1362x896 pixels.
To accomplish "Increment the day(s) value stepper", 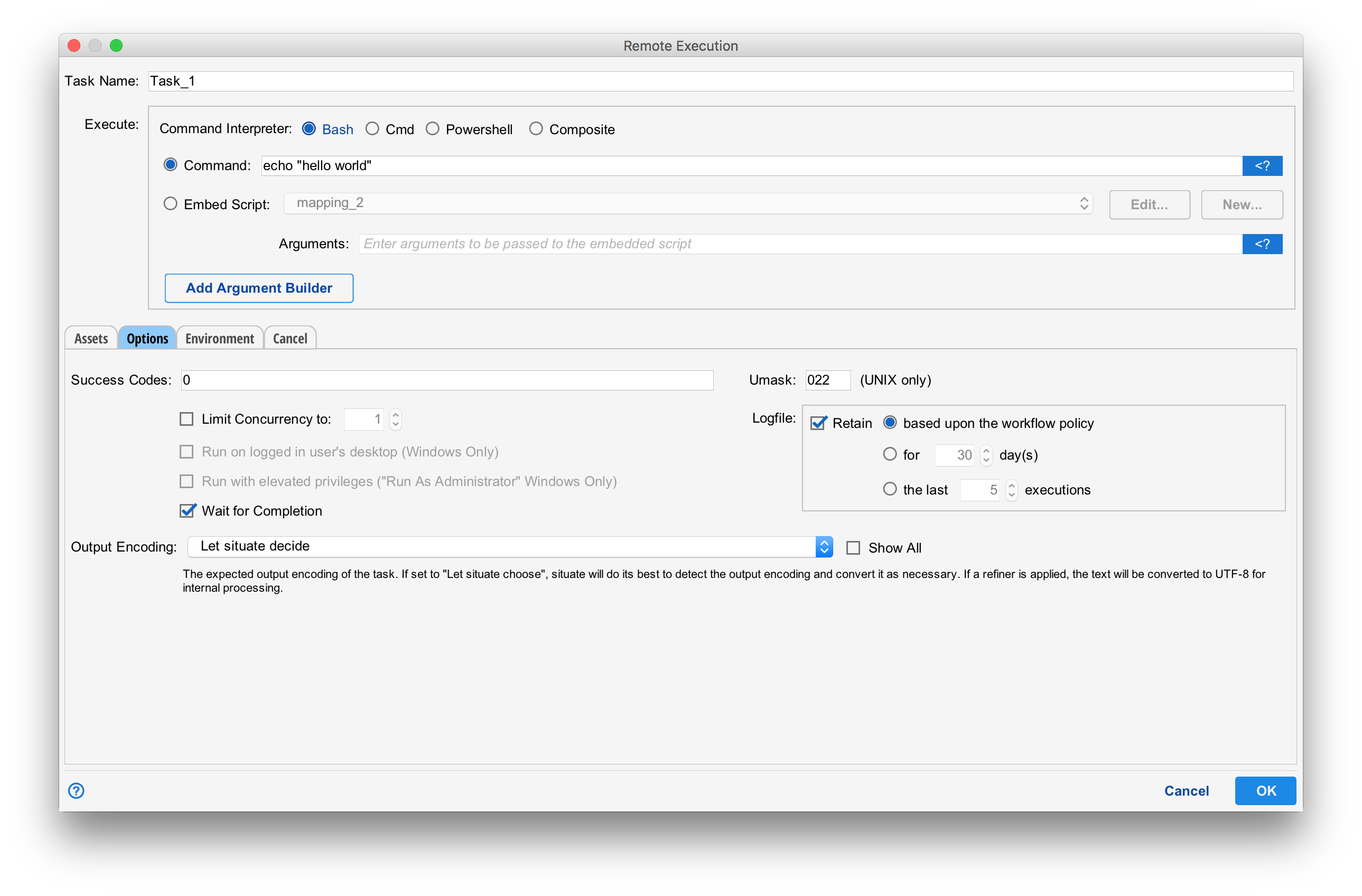I will tap(986, 451).
